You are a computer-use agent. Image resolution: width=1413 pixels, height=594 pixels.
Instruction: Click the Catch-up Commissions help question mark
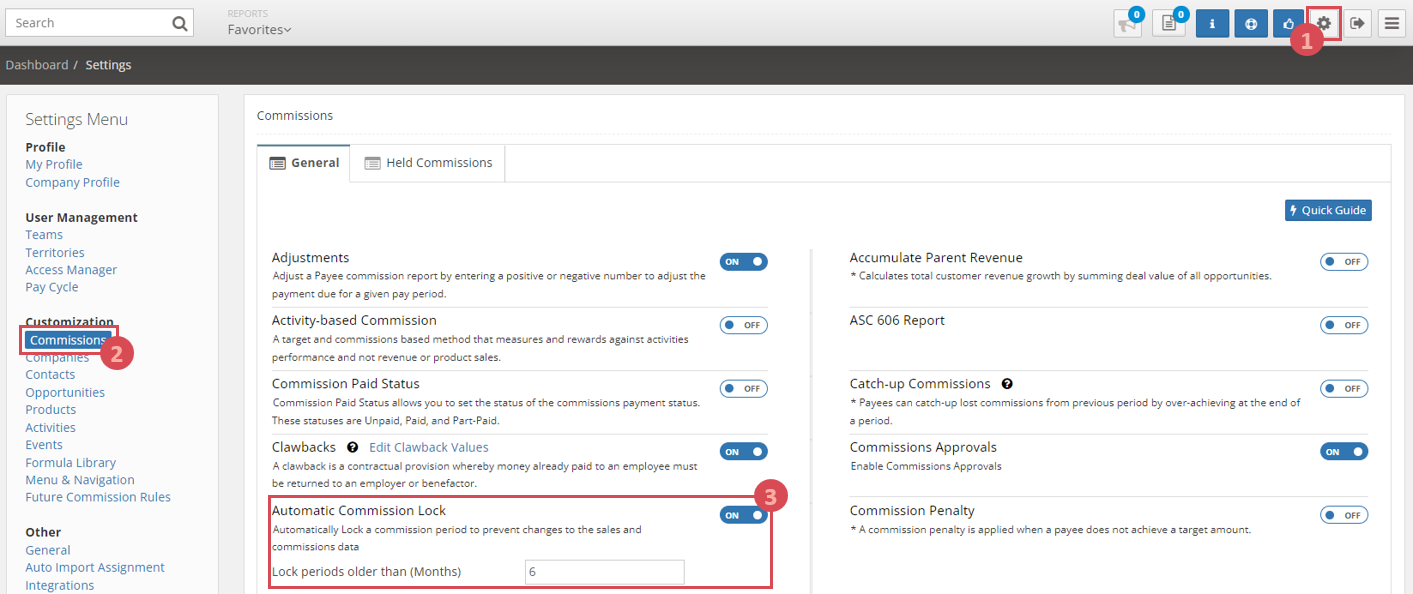[1007, 384]
